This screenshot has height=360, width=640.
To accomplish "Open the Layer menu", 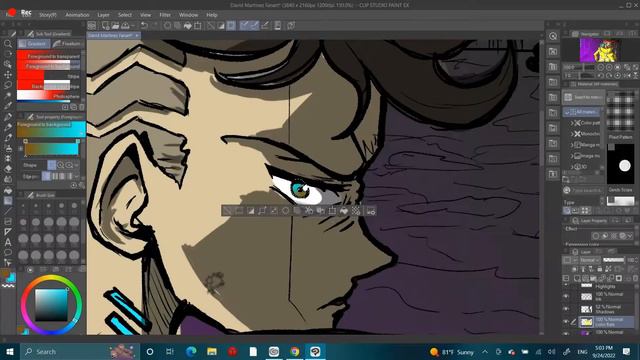I will click(x=103, y=15).
